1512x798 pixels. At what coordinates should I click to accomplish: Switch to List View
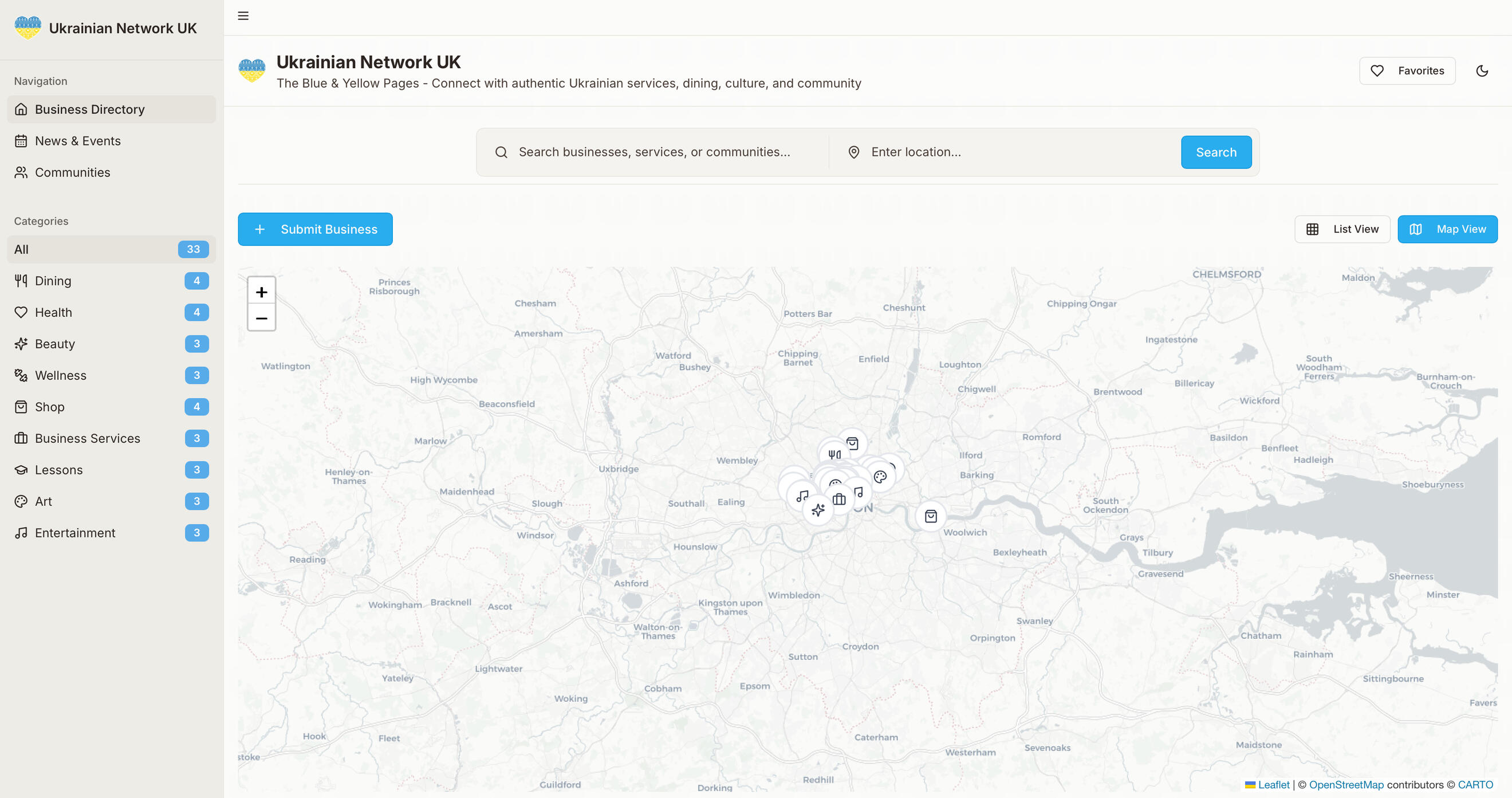(1342, 229)
